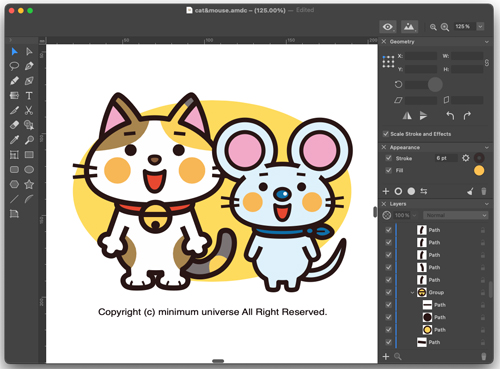This screenshot has height=369, width=500.
Task: Click the Stroke color swatch
Action: (x=479, y=158)
